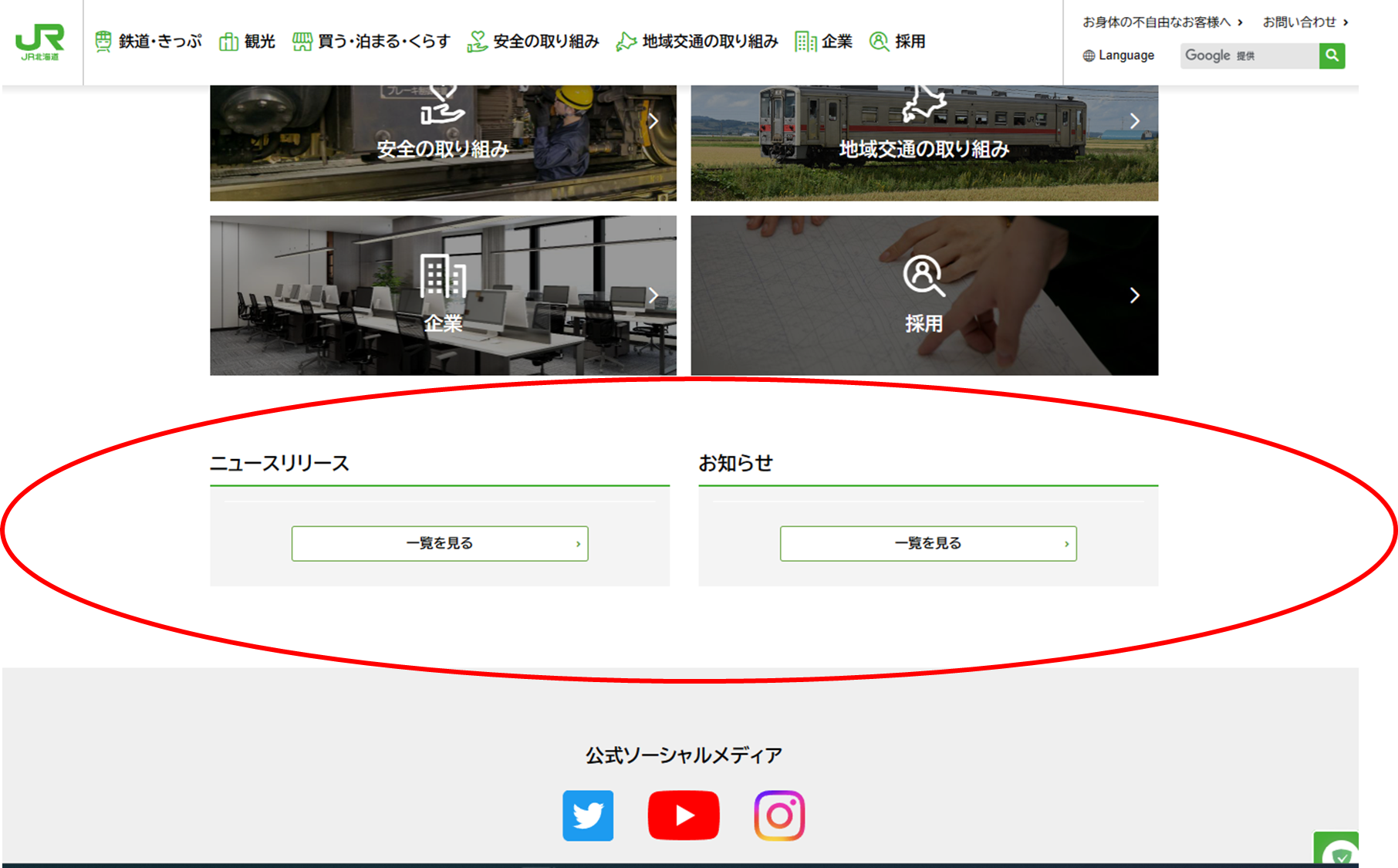Click お身体の不自由なお客様へ link
Image resolution: width=1398 pixels, height=868 pixels.
(x=1158, y=22)
